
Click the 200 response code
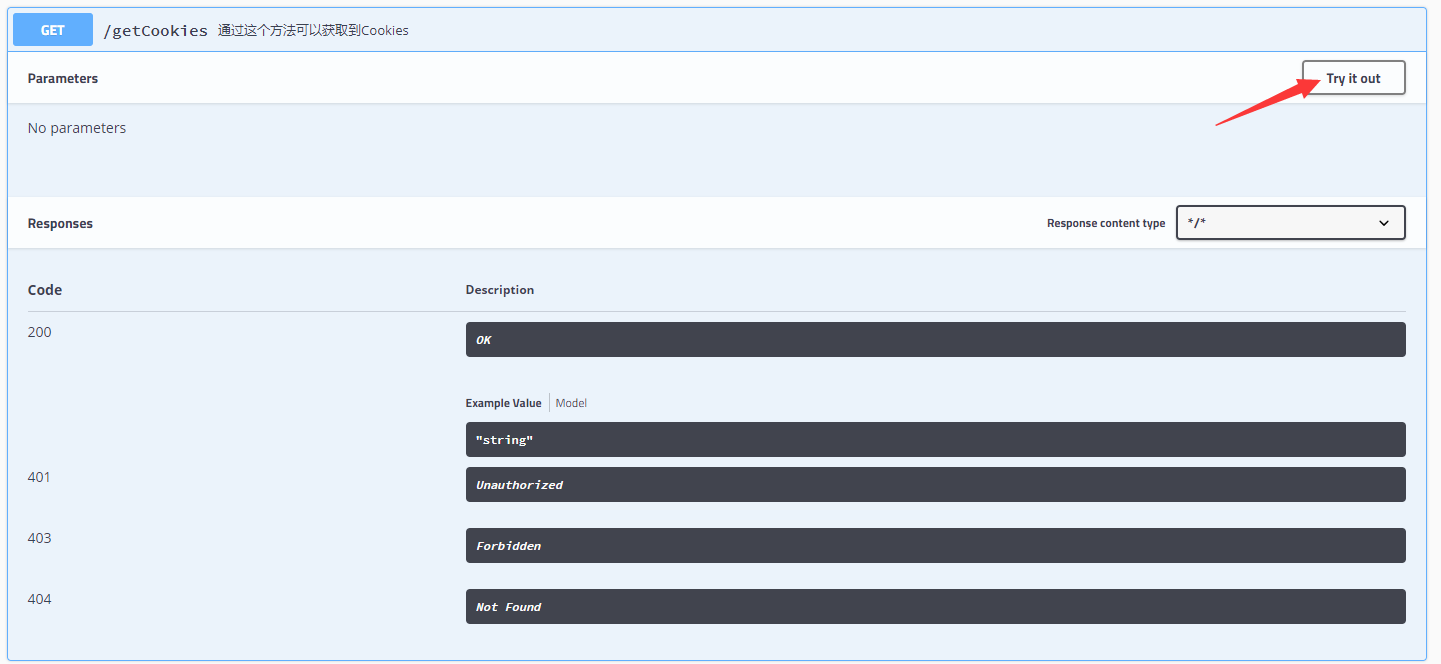pyautogui.click(x=39, y=332)
